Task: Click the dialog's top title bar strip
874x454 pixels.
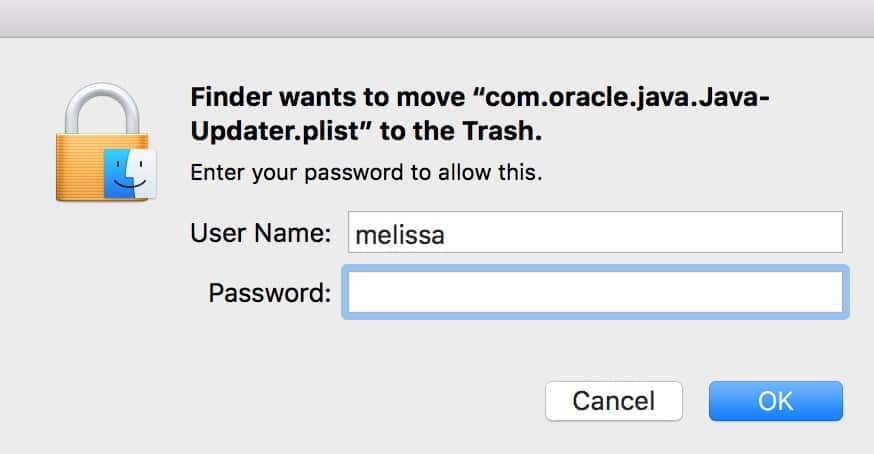Action: coord(437,18)
